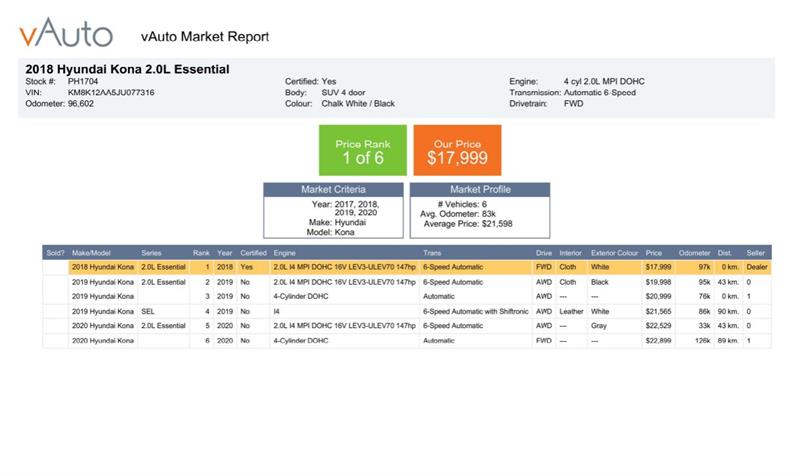Click the Gray exterior colour cell
This screenshot has width=800, height=475.
click(598, 326)
